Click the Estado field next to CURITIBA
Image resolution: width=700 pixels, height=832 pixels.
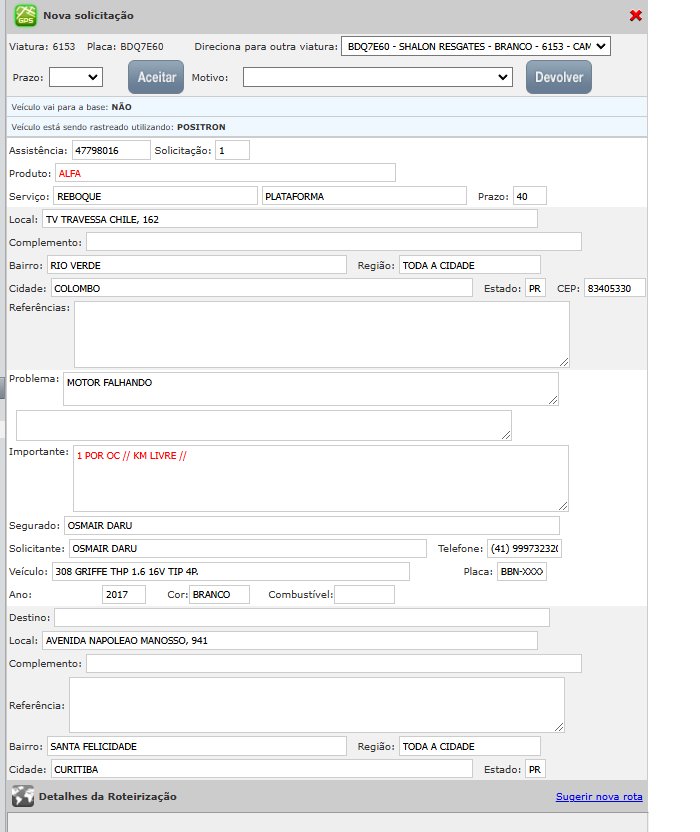535,769
